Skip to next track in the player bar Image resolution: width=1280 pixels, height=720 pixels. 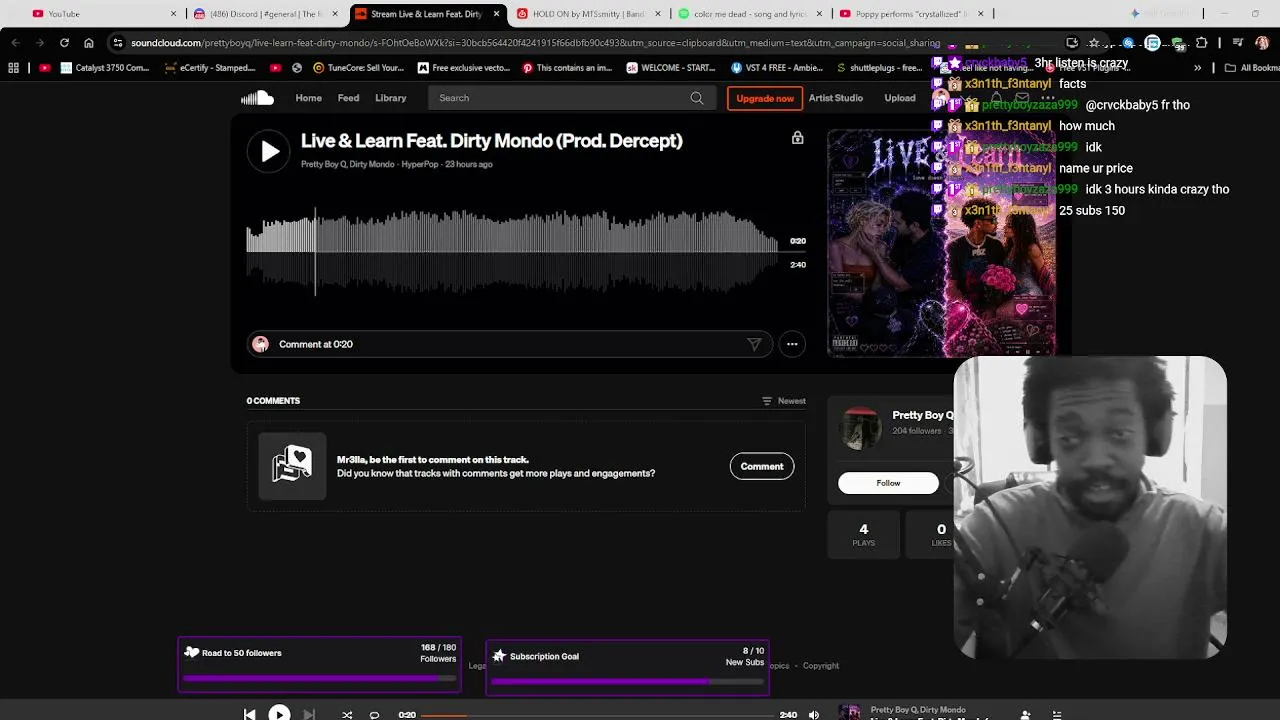click(309, 714)
